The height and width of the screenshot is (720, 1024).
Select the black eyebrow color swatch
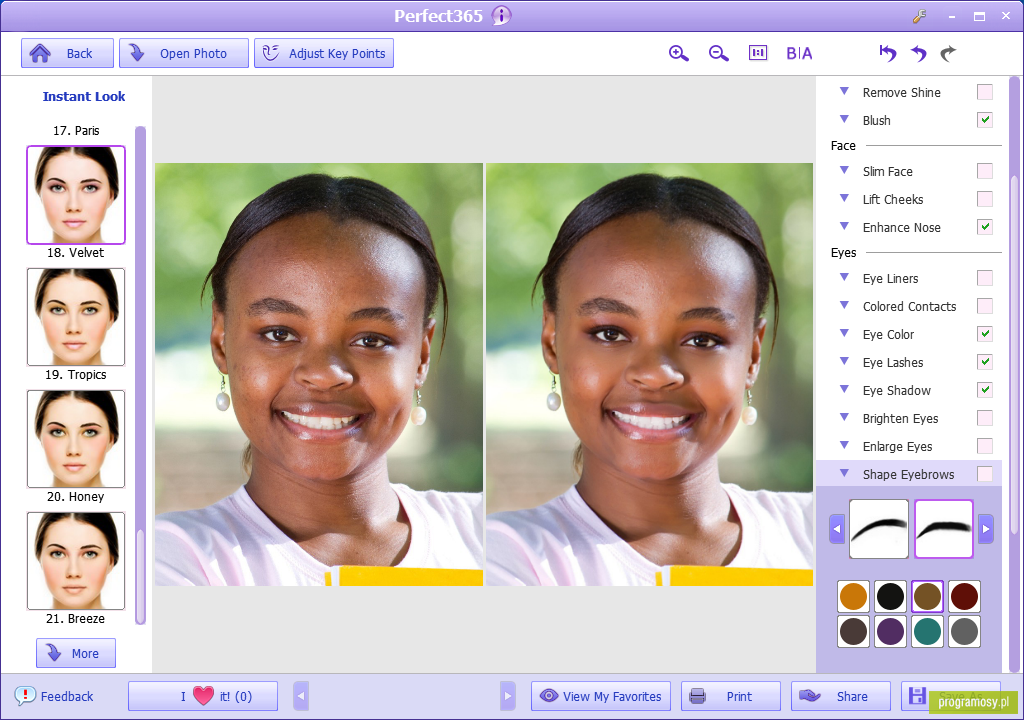[x=890, y=597]
